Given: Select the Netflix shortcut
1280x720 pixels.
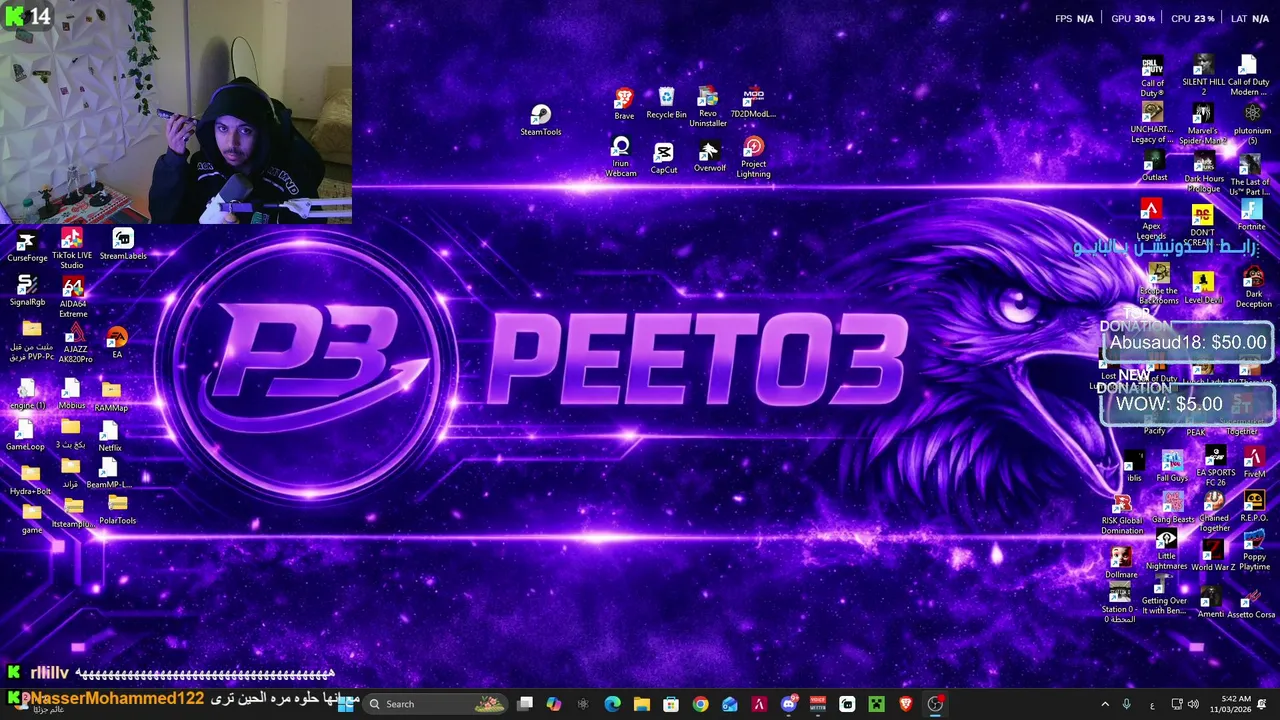Looking at the screenshot, I should tap(110, 436).
